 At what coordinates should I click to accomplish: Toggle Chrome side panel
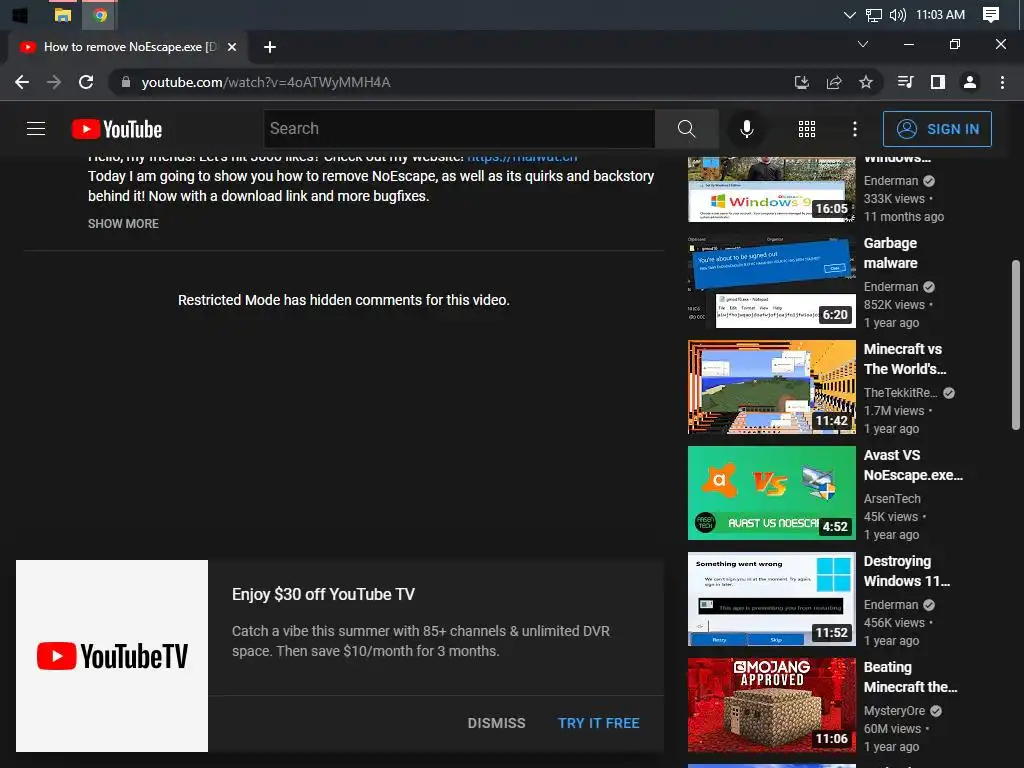click(x=938, y=82)
